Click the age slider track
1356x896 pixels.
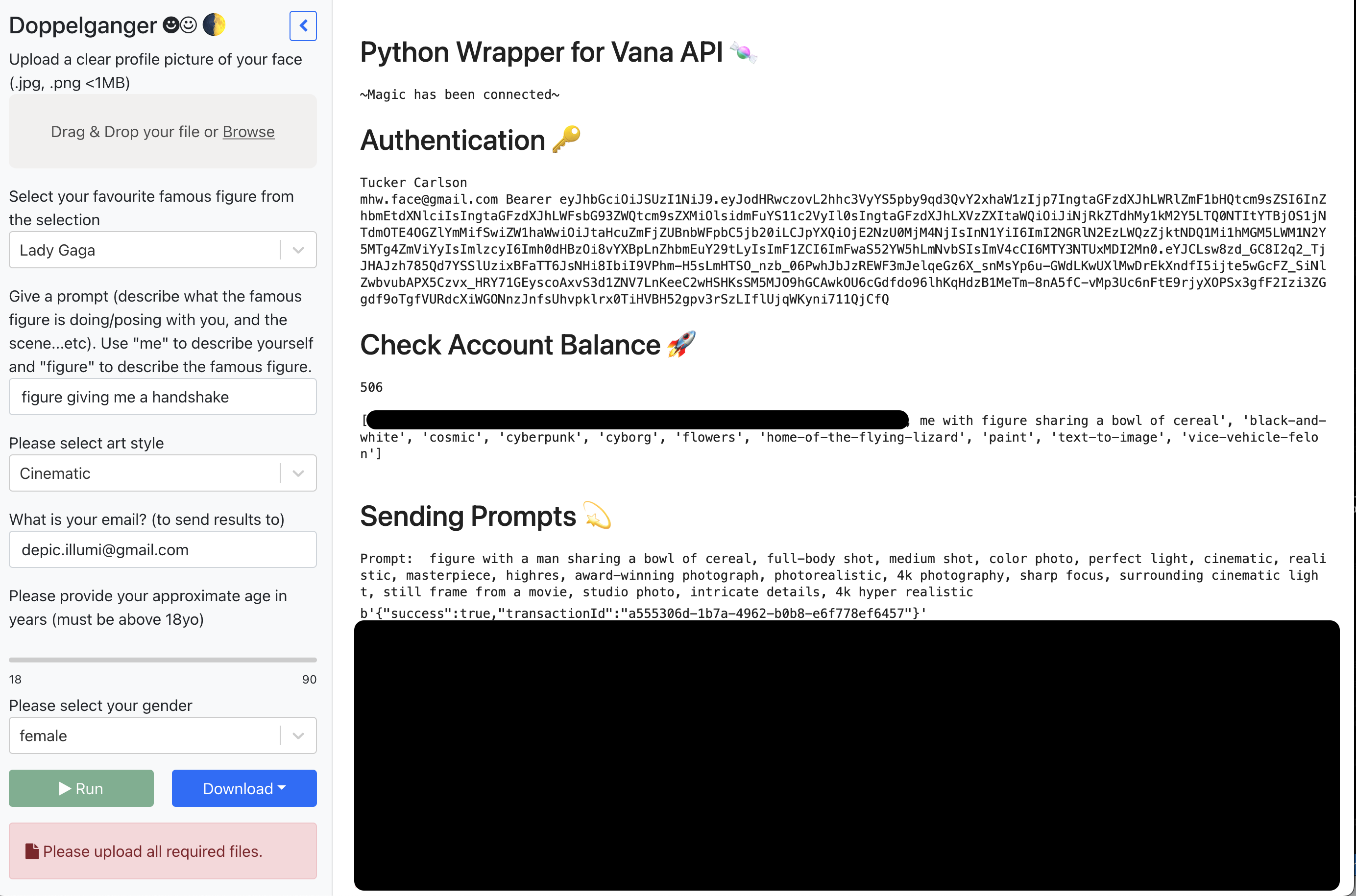(162, 660)
